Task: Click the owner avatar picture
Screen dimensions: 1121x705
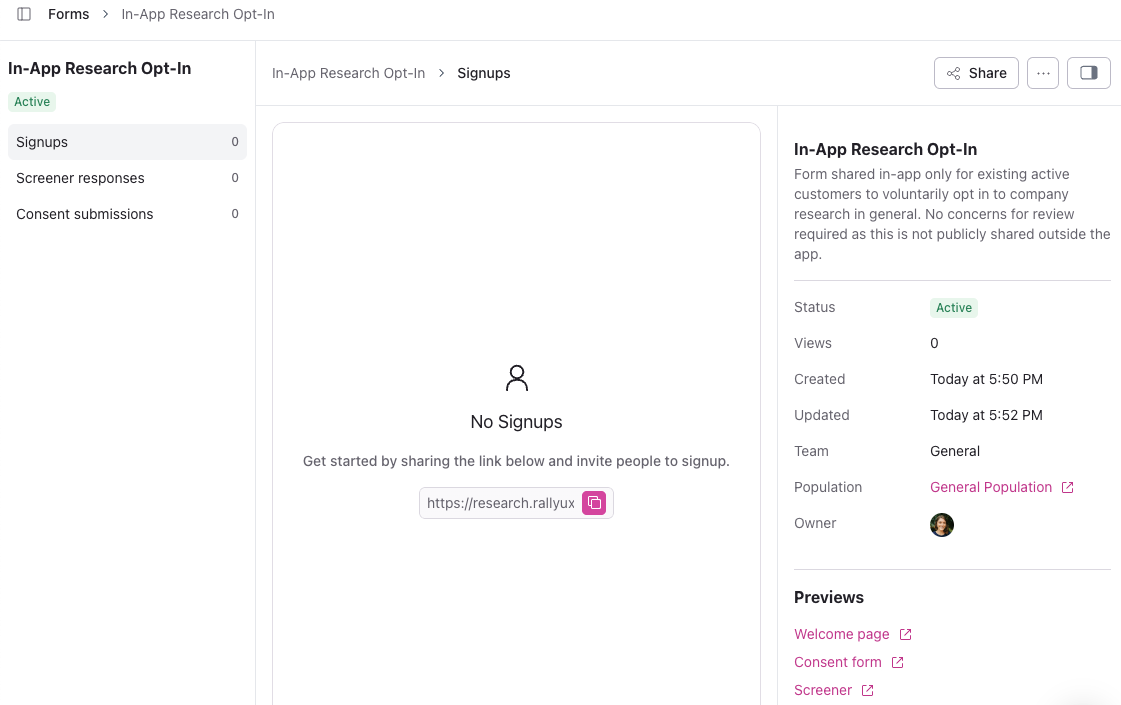Action: click(x=942, y=524)
